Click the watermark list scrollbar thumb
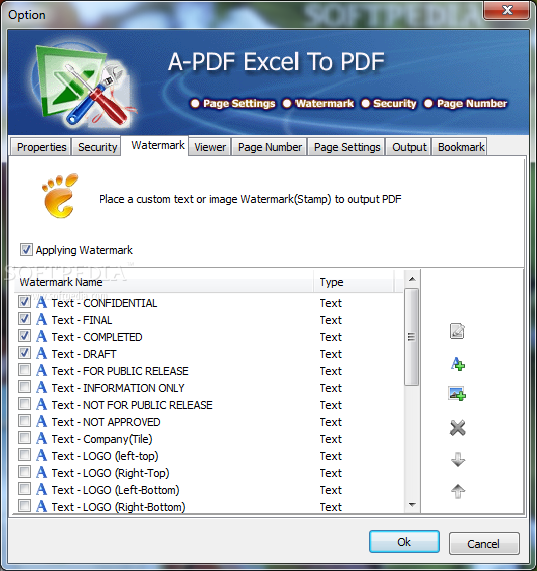This screenshot has width=537, height=571. point(412,336)
